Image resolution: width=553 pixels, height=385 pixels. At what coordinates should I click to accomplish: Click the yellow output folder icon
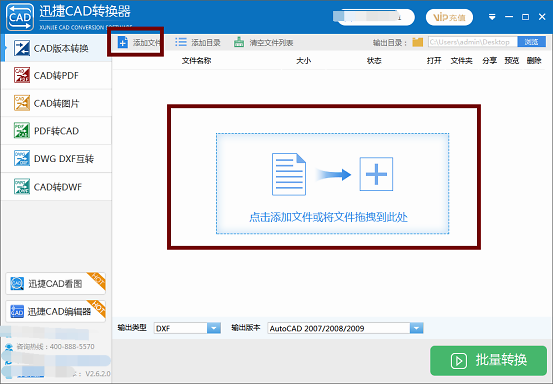click(x=418, y=42)
